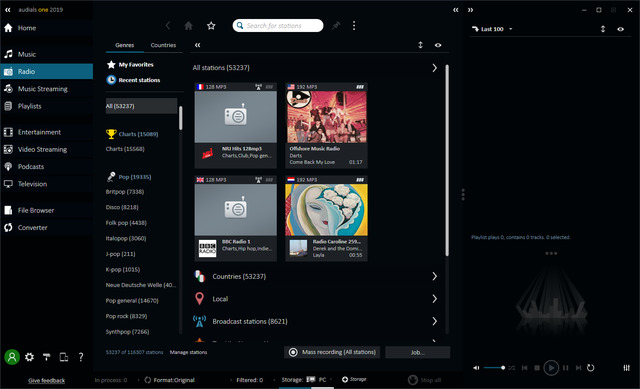The image size is (640, 389).
Task: Select Synthpop (7266) genre
Action: click(127, 332)
